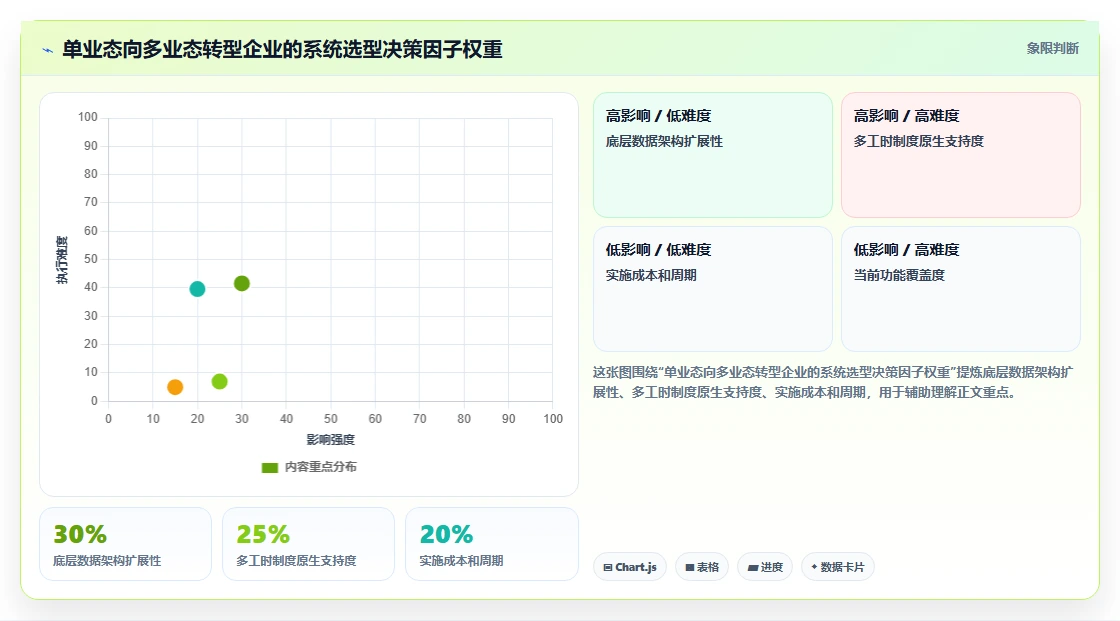
Task: Click the 象限判断 label
Action: (1053, 49)
